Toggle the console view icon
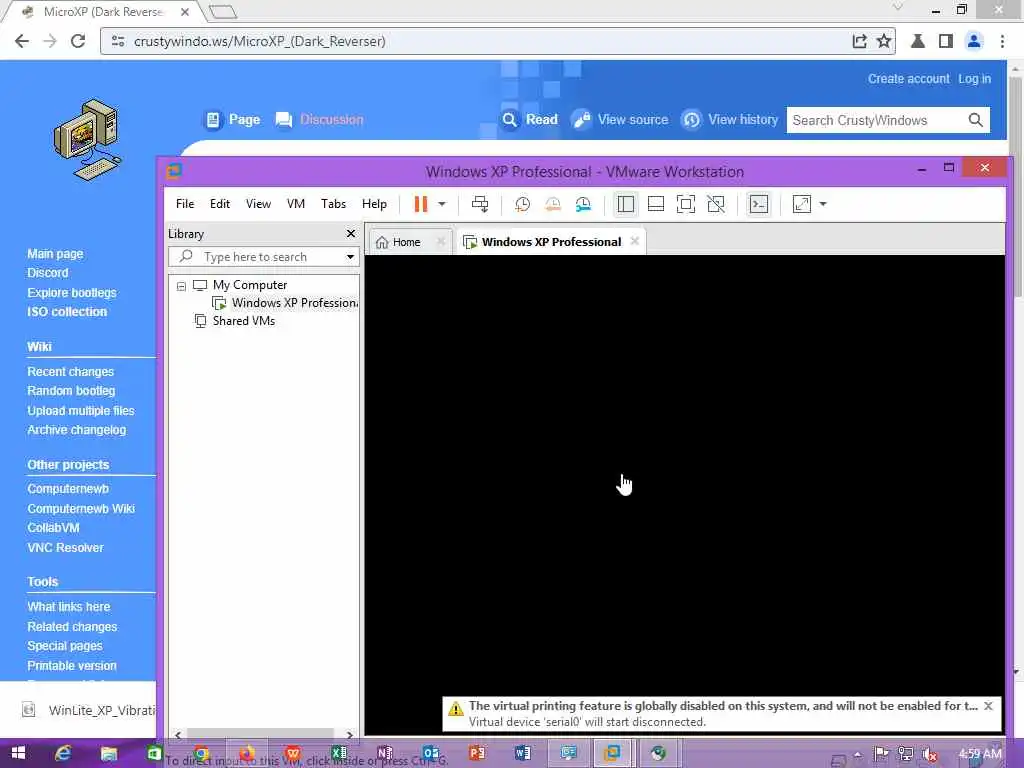 click(758, 204)
